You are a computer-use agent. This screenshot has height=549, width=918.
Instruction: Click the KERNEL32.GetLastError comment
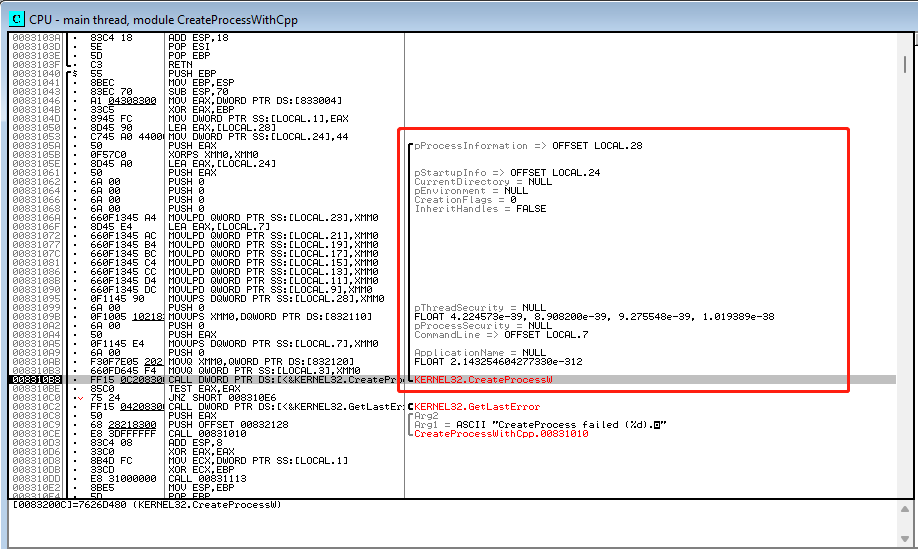(477, 407)
